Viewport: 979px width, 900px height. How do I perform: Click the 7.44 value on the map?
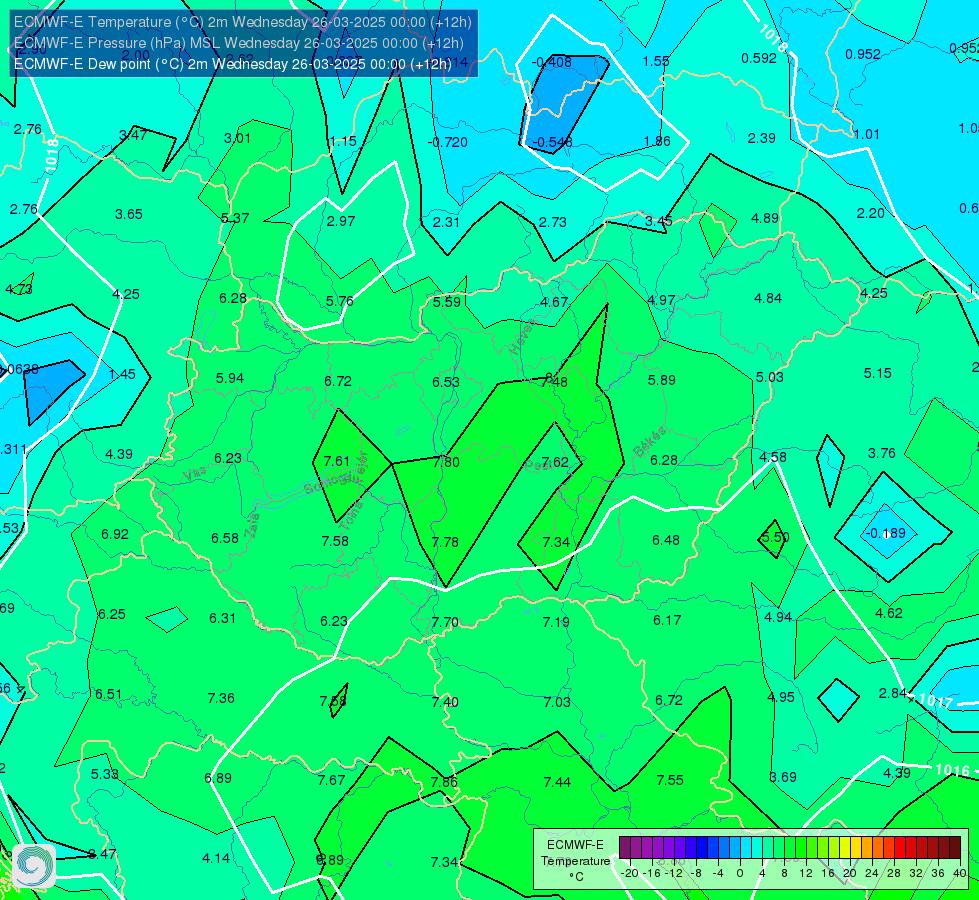point(557,783)
